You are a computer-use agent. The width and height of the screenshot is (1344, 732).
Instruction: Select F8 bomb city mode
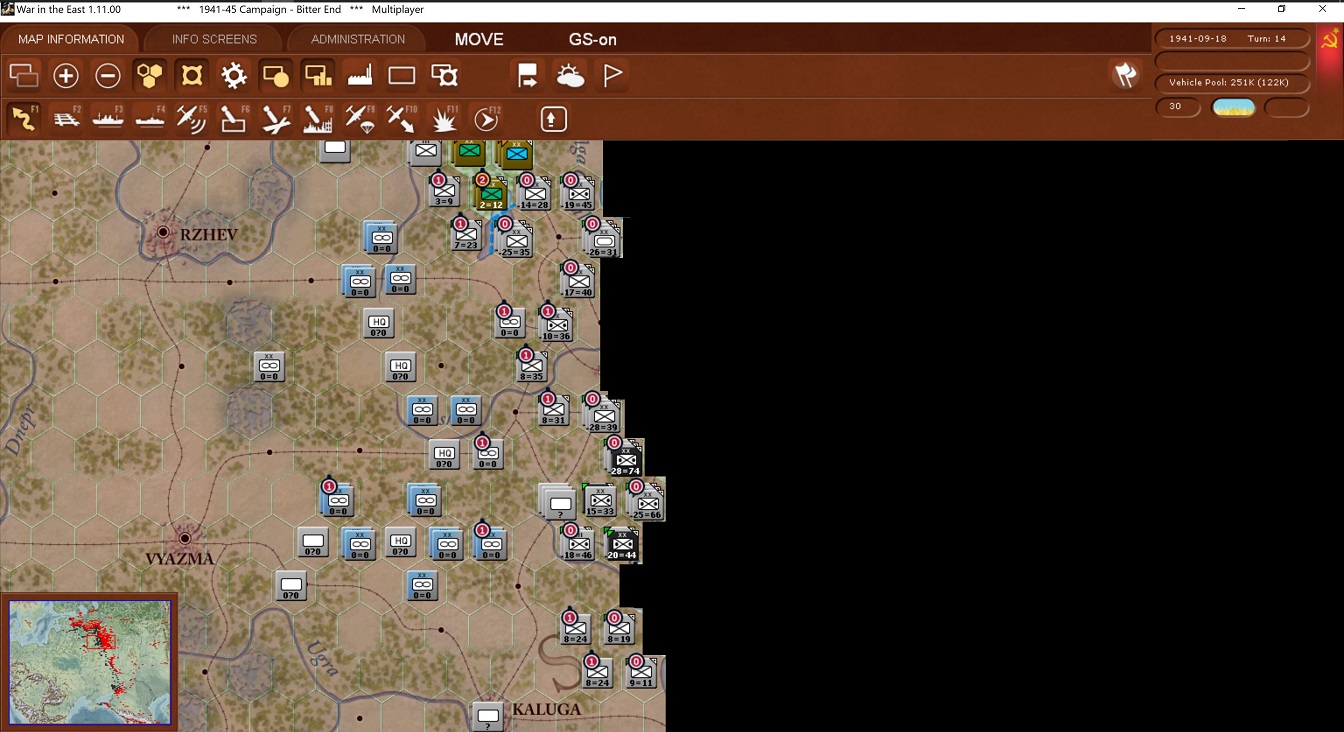tap(317, 118)
